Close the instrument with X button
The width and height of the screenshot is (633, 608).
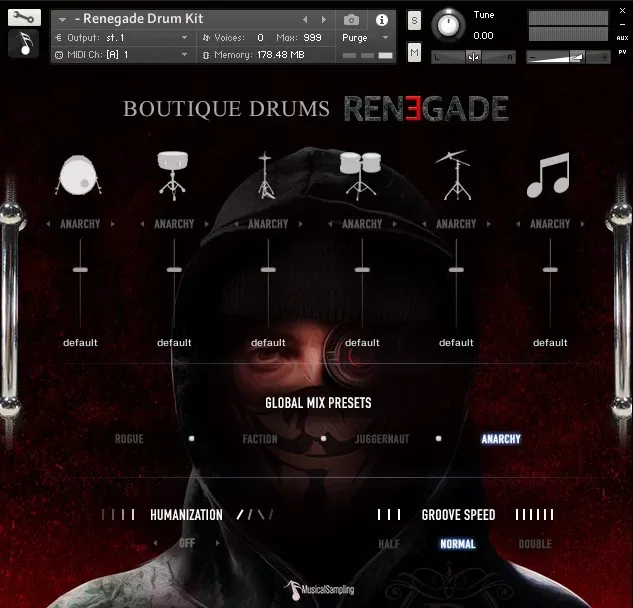pos(622,11)
